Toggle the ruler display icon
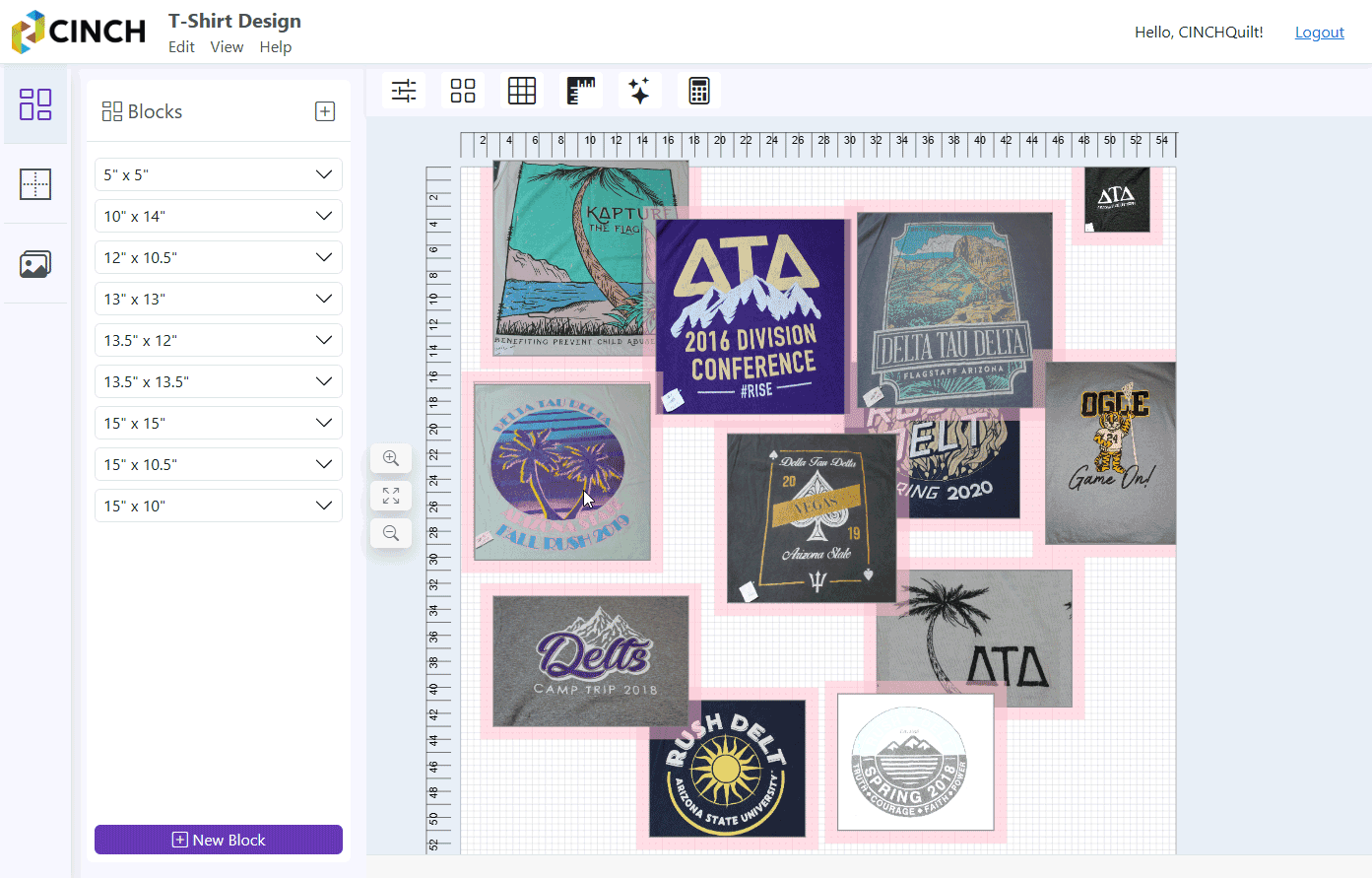1372x878 pixels. [581, 91]
